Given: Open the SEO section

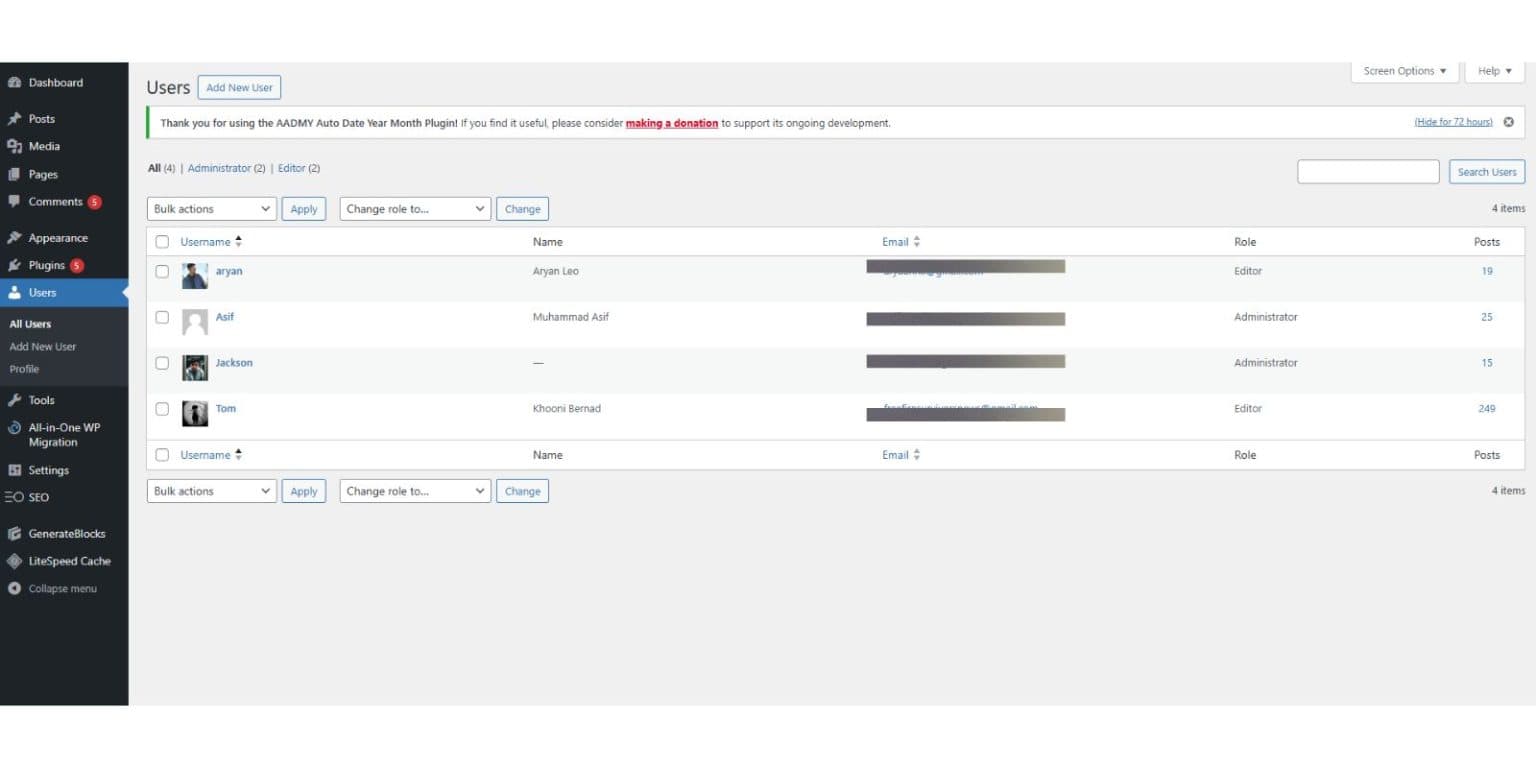Looking at the screenshot, I should coord(38,497).
